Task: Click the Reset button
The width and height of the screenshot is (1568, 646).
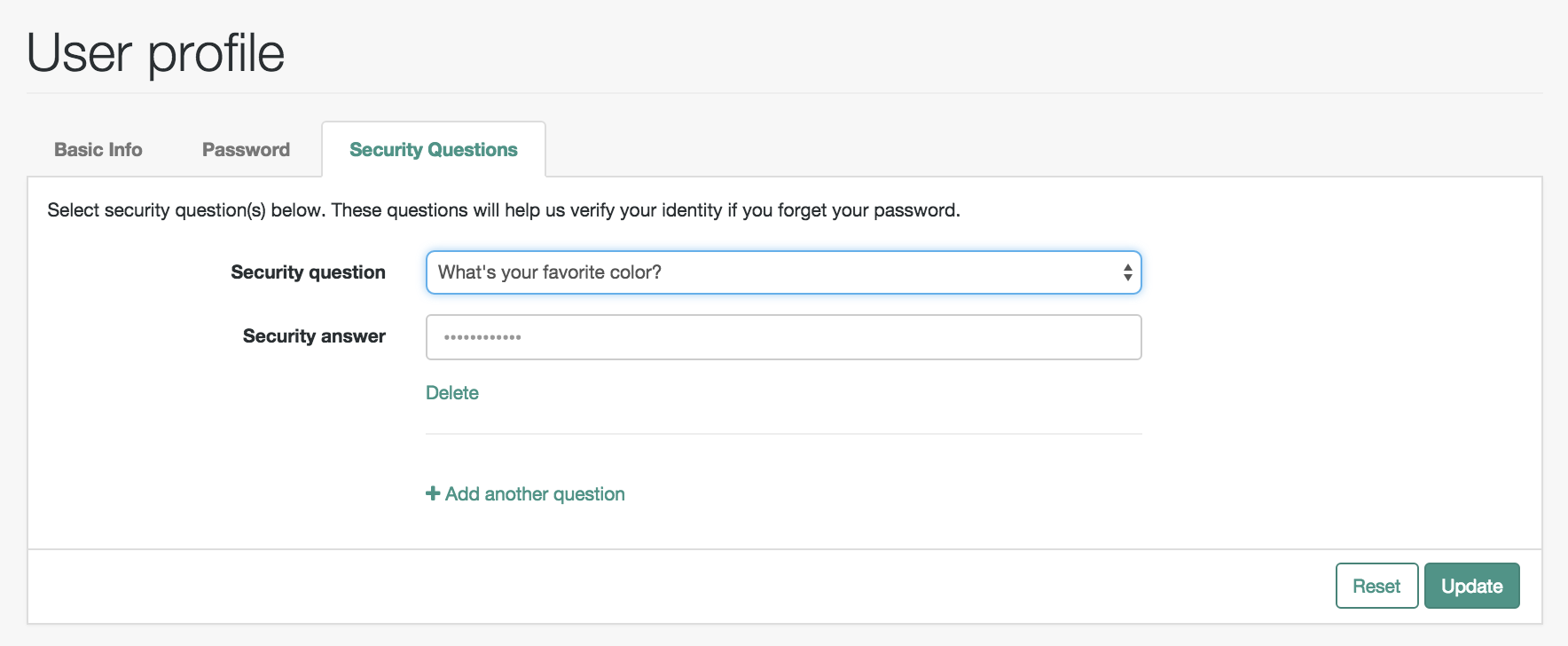Action: tap(1376, 586)
